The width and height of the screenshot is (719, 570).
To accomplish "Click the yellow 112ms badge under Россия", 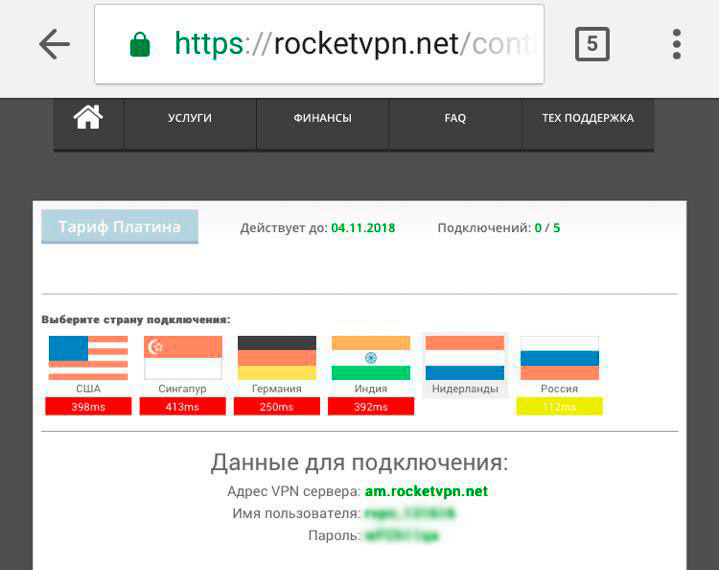I will coord(559,407).
